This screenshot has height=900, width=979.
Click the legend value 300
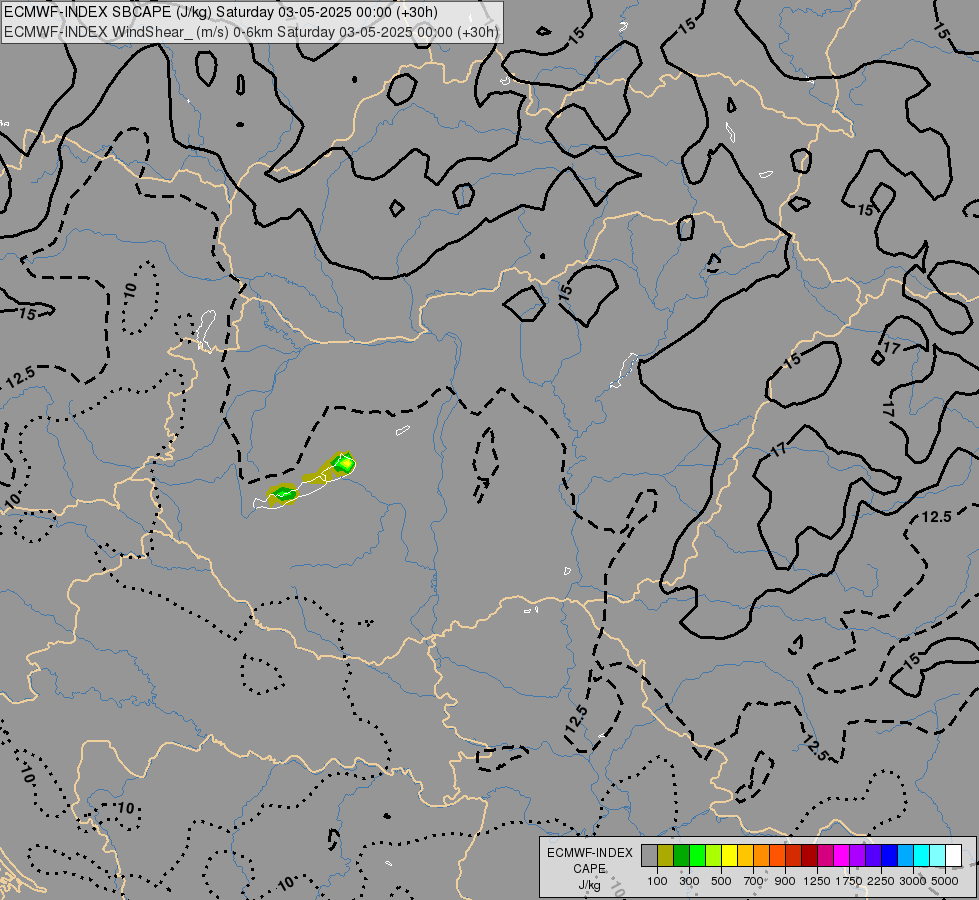(689, 881)
